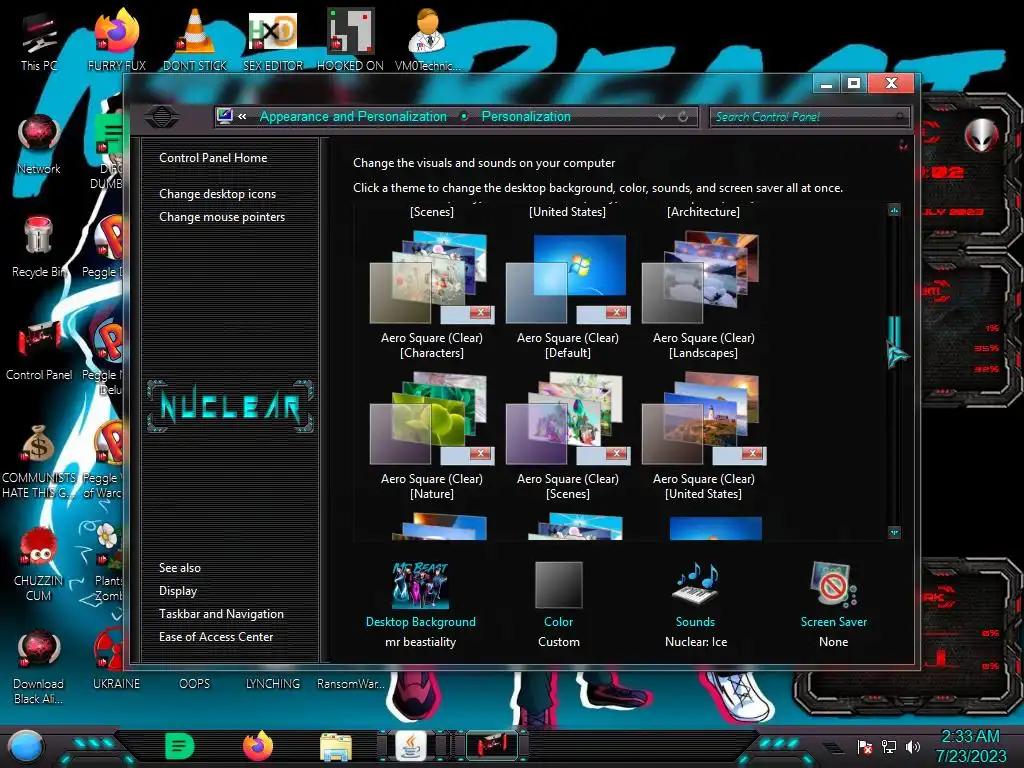Open Display under See also

pos(178,591)
